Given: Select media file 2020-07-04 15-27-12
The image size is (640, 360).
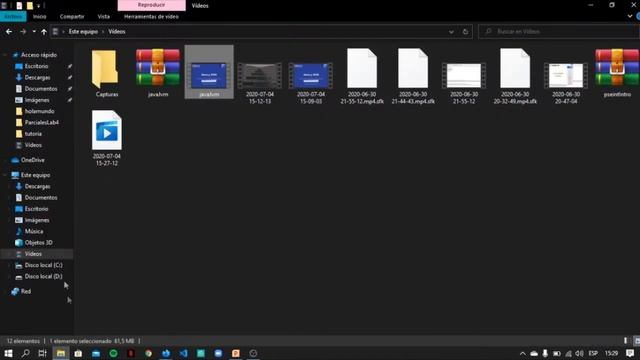Looking at the screenshot, I should coord(107,138).
